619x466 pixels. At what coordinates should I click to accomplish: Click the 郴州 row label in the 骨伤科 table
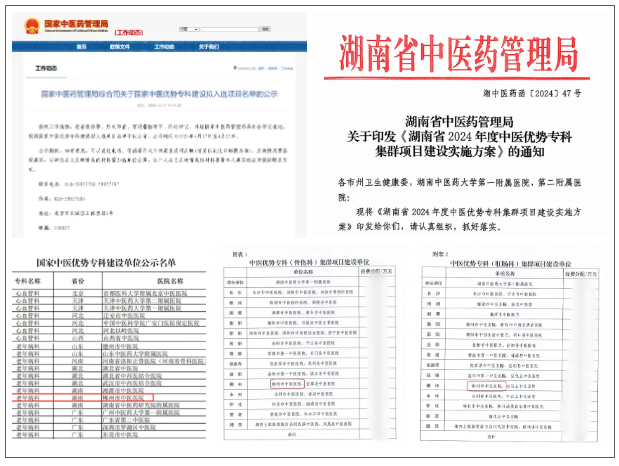[235, 384]
